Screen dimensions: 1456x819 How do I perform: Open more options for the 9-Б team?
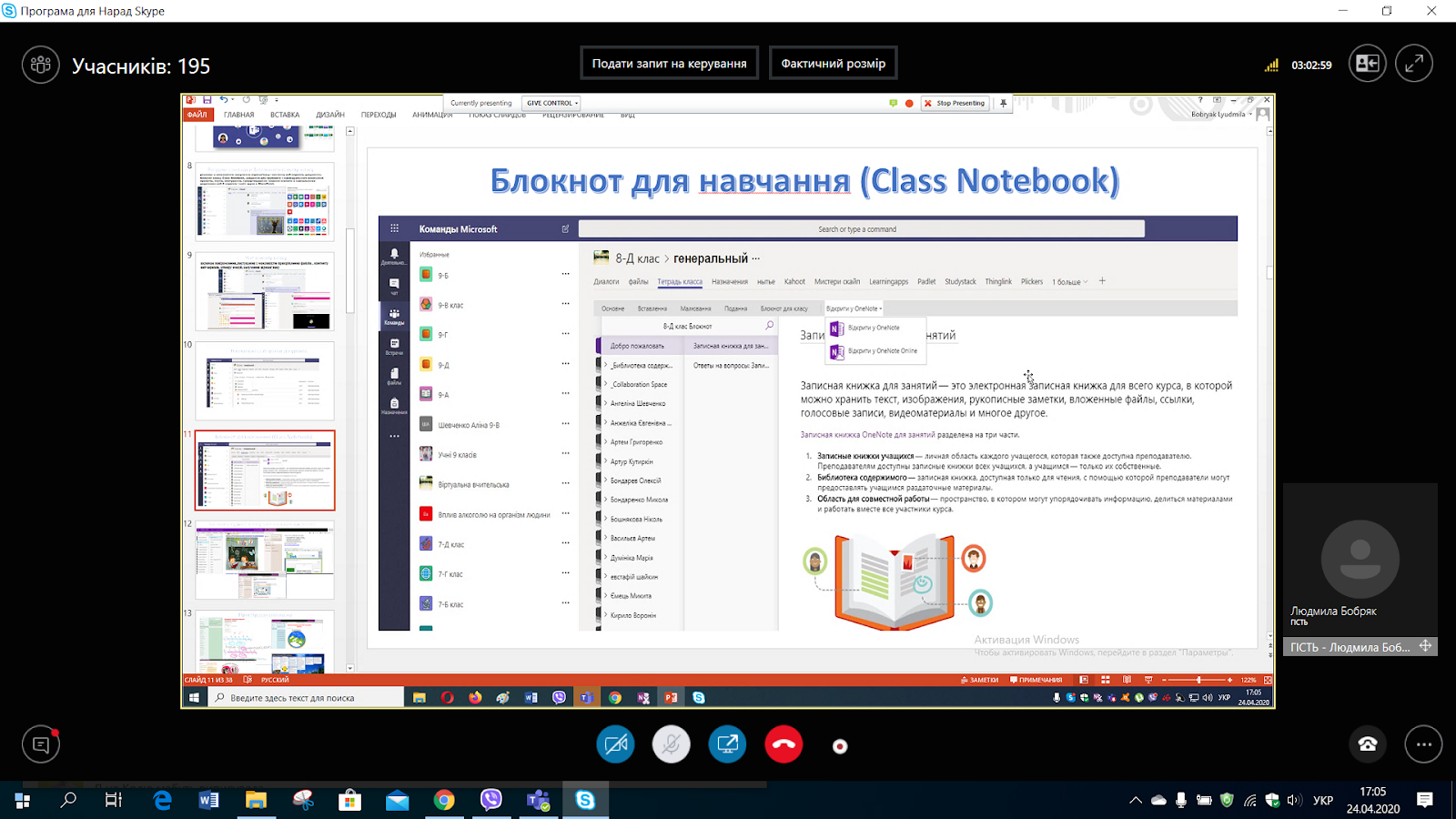tap(565, 274)
